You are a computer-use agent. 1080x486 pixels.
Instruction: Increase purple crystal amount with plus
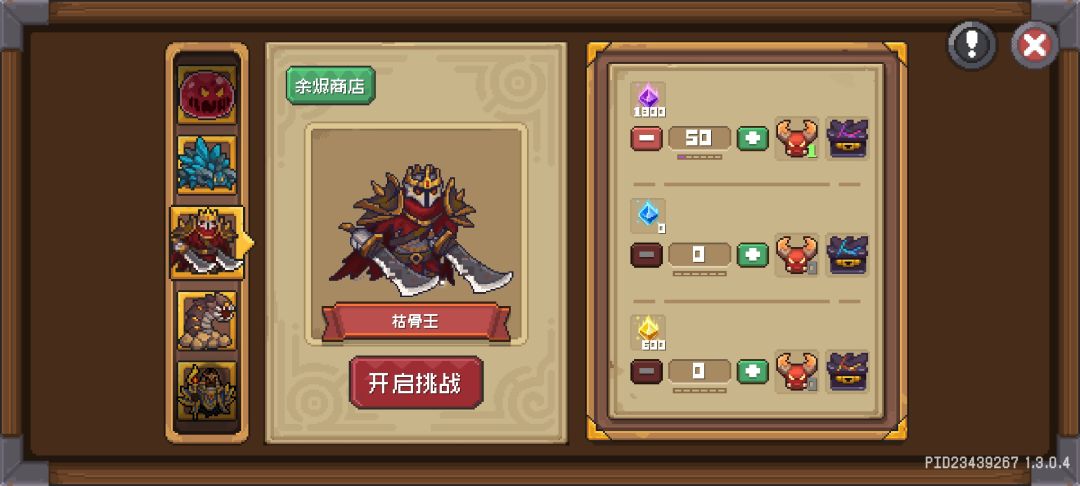753,138
